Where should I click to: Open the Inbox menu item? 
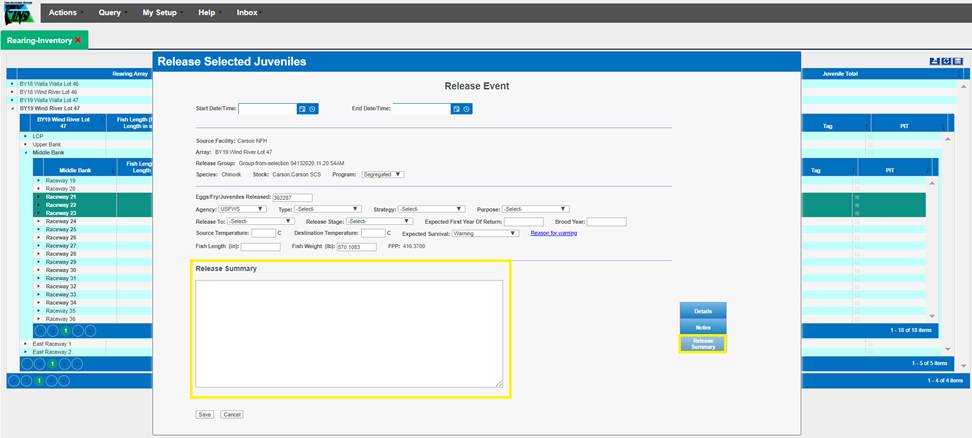(246, 13)
